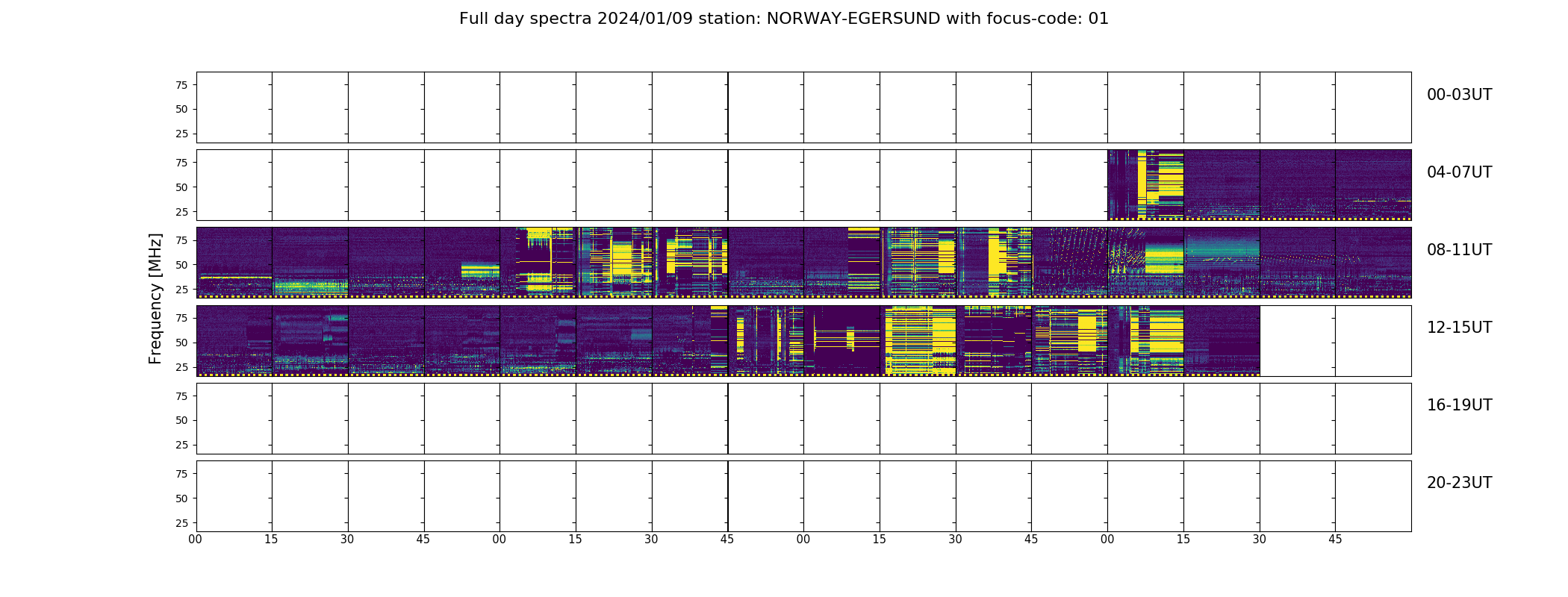This screenshot has height=597, width=1568.
Task: Open the 12:00 spectrogram panel in the 12-15UT row
Action: point(234,340)
